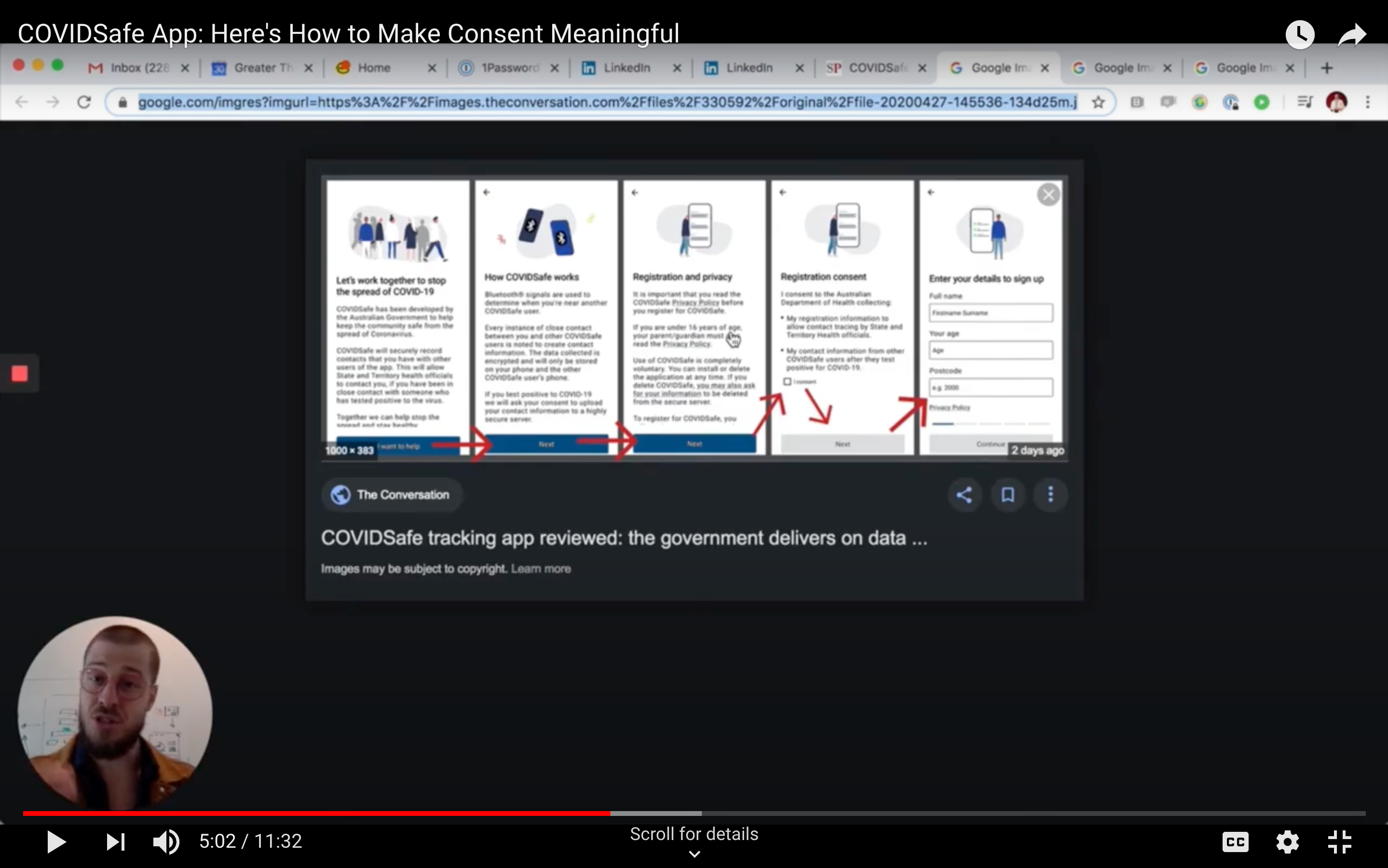
Task: Click Scroll for details chevron
Action: [x=694, y=854]
